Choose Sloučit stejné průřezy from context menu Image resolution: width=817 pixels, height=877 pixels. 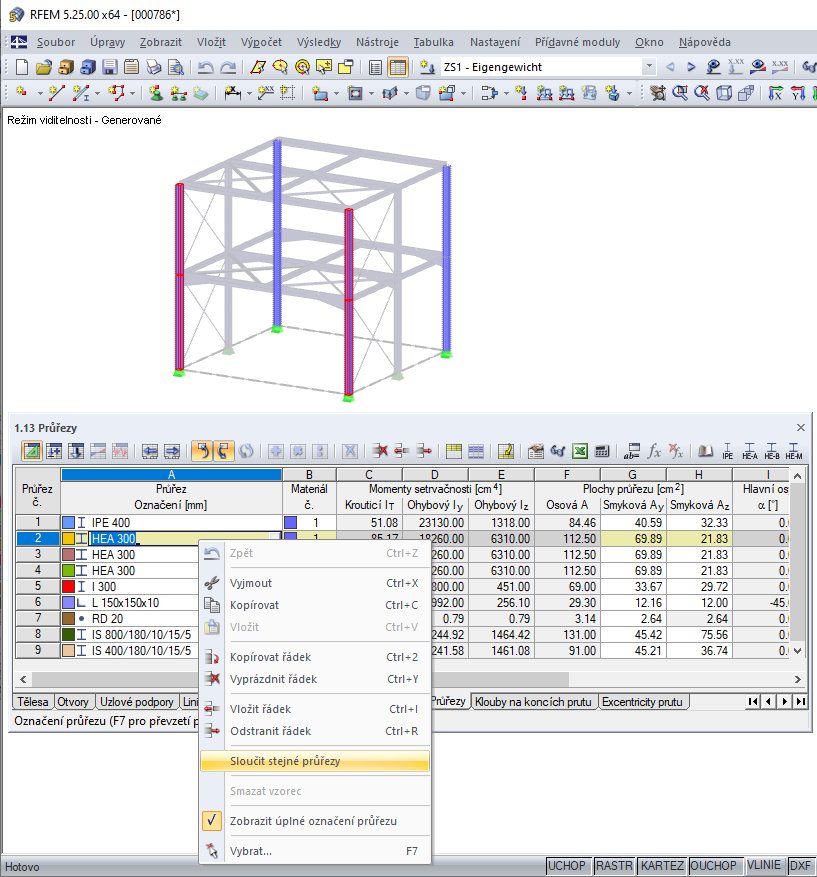coord(315,761)
